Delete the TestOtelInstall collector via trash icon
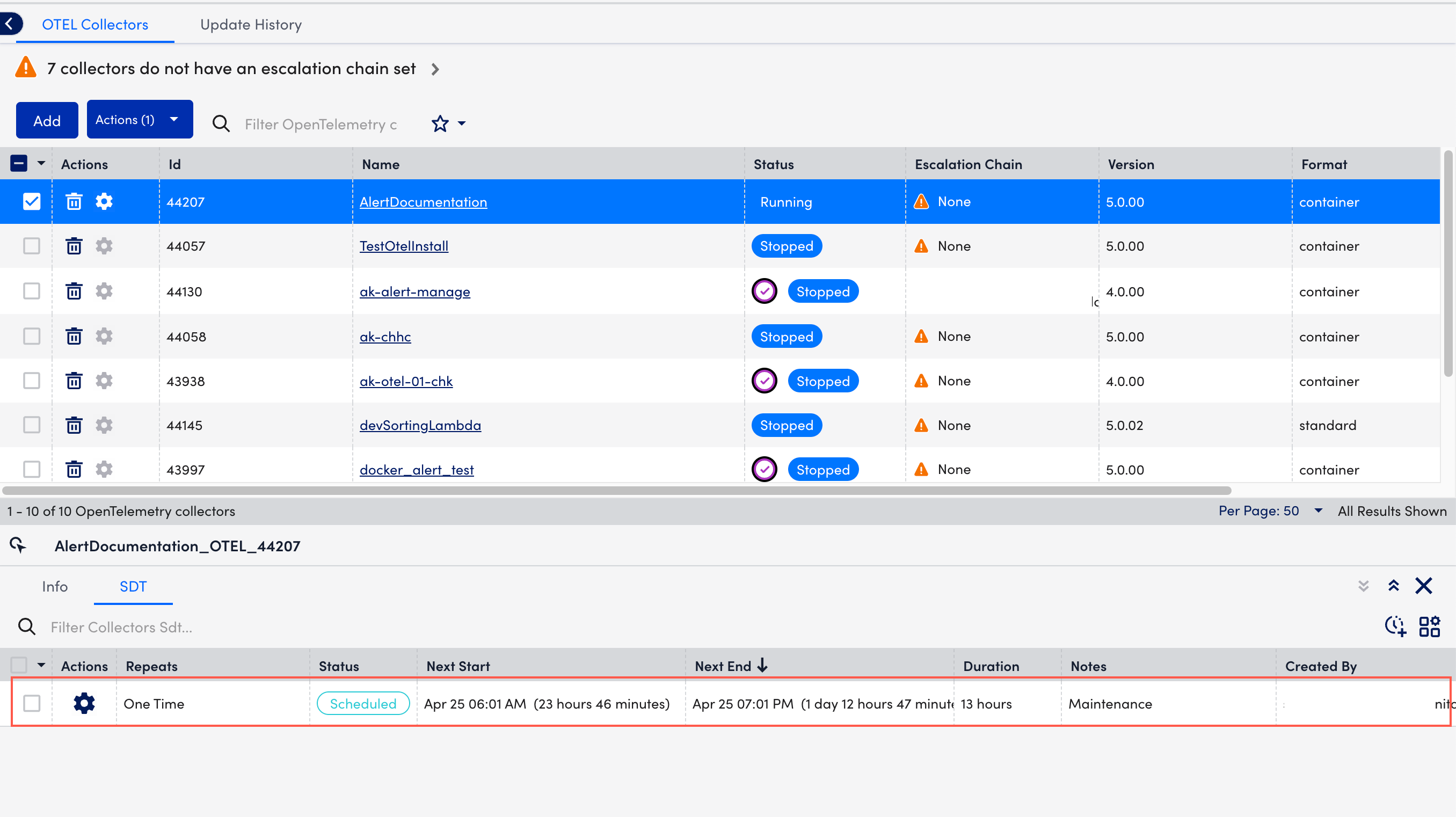1456x817 pixels. (74, 246)
